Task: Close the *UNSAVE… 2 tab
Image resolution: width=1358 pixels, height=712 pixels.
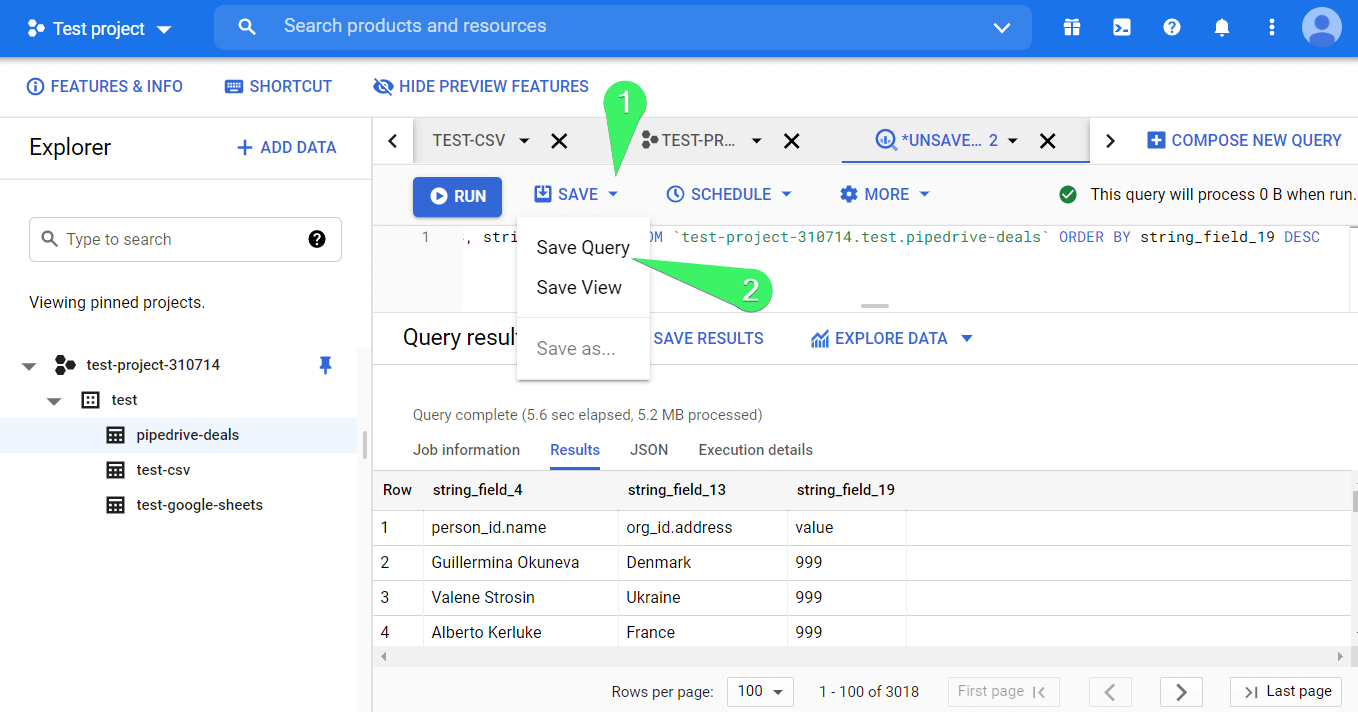Action: click(x=1047, y=141)
